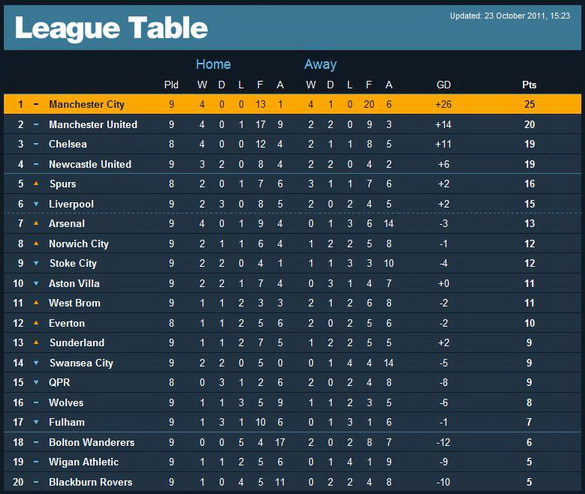
Task: Select the Home column group heading
Action: point(213,64)
